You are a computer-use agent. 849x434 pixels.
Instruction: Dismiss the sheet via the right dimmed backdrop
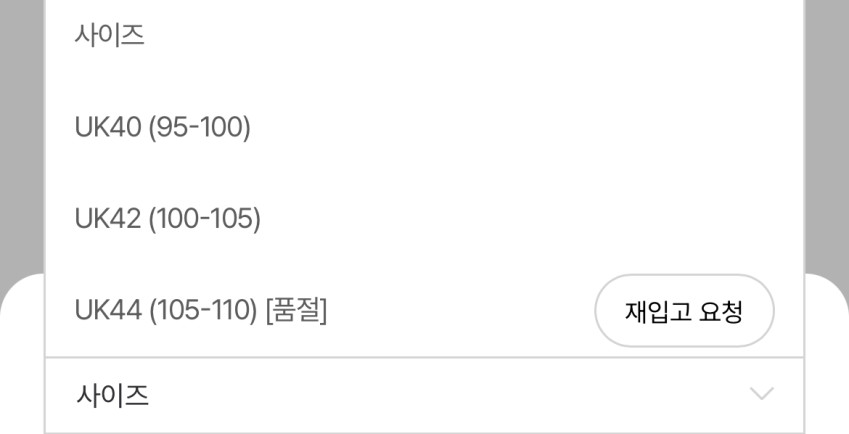(827, 141)
